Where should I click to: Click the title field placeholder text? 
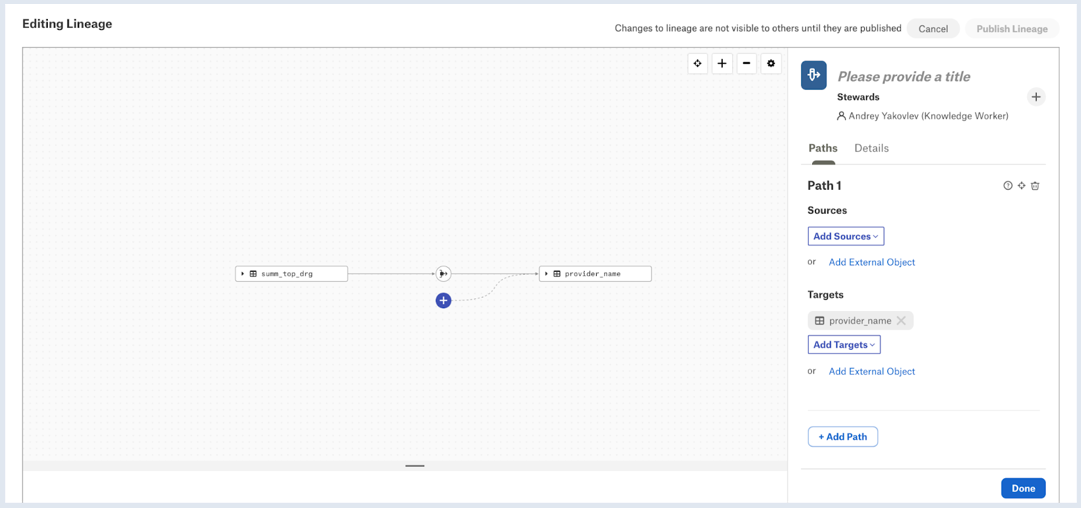tap(904, 77)
